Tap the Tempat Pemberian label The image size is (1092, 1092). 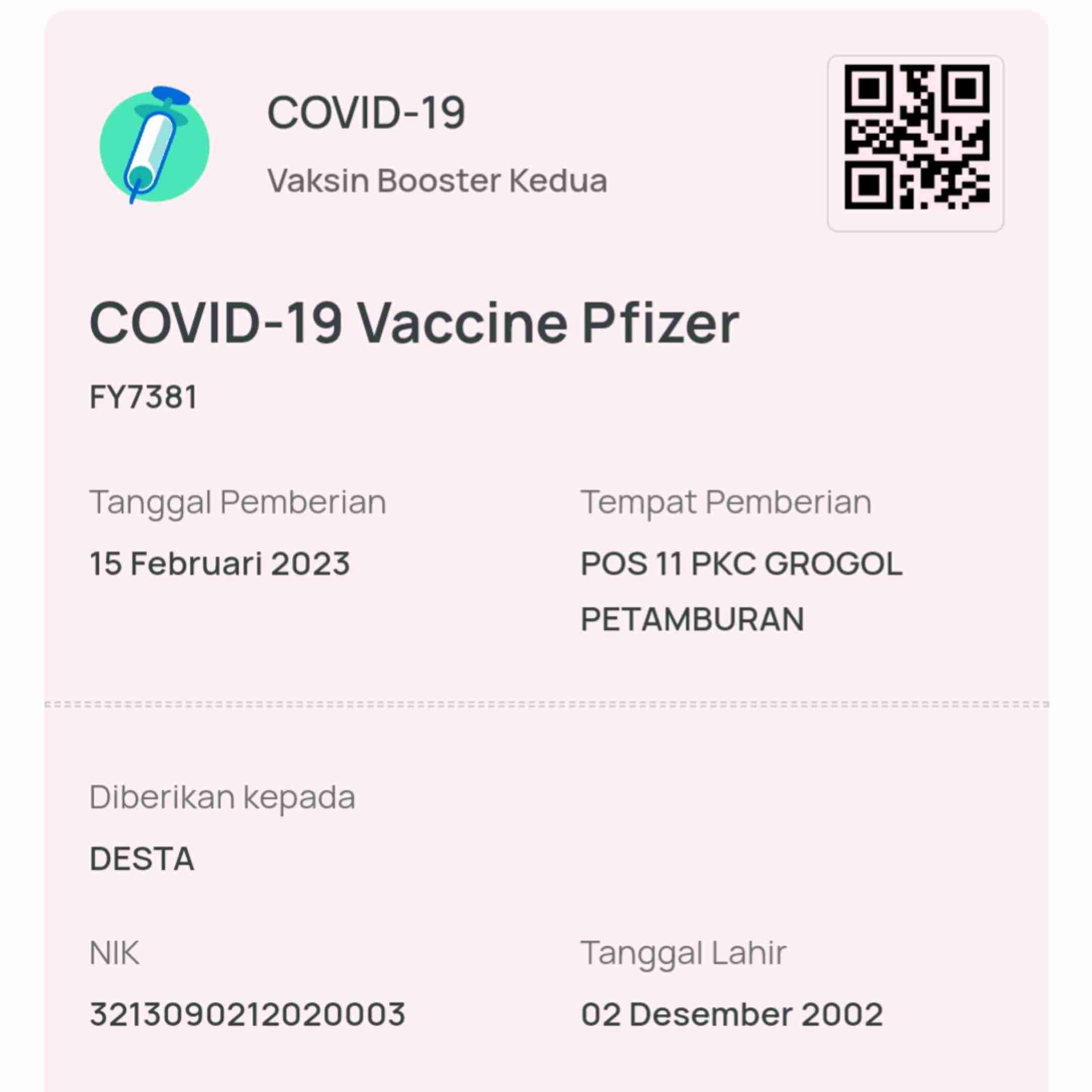pos(726,502)
